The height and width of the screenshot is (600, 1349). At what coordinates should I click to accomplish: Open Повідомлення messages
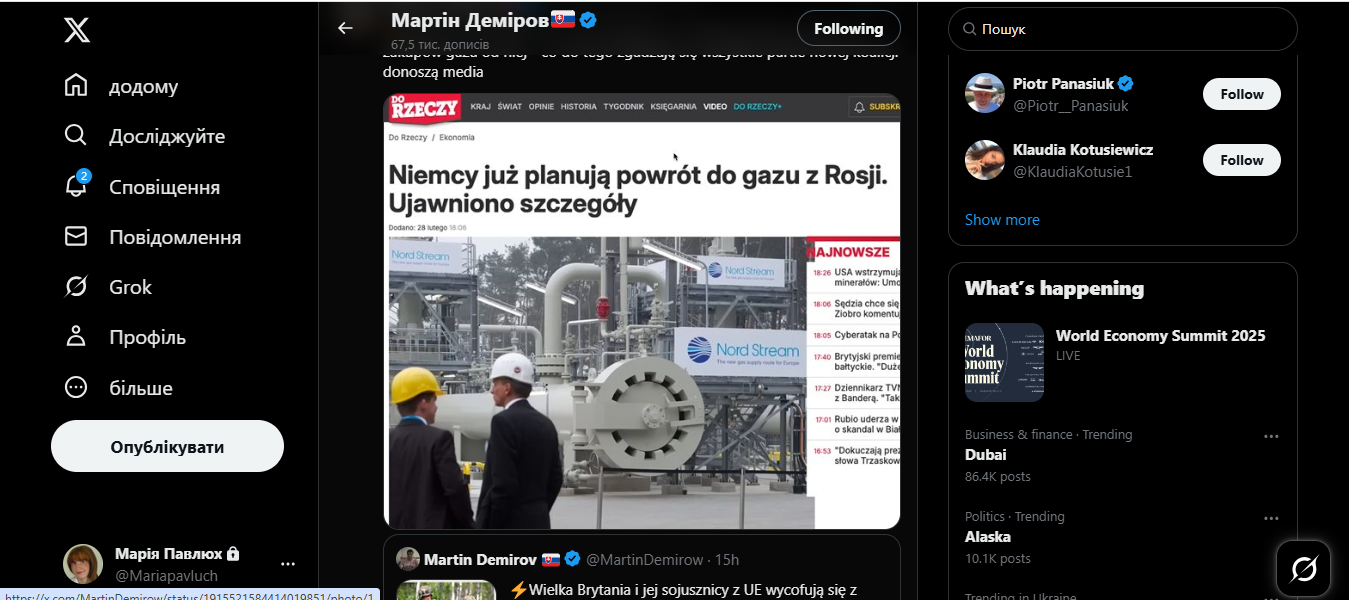tap(152, 237)
